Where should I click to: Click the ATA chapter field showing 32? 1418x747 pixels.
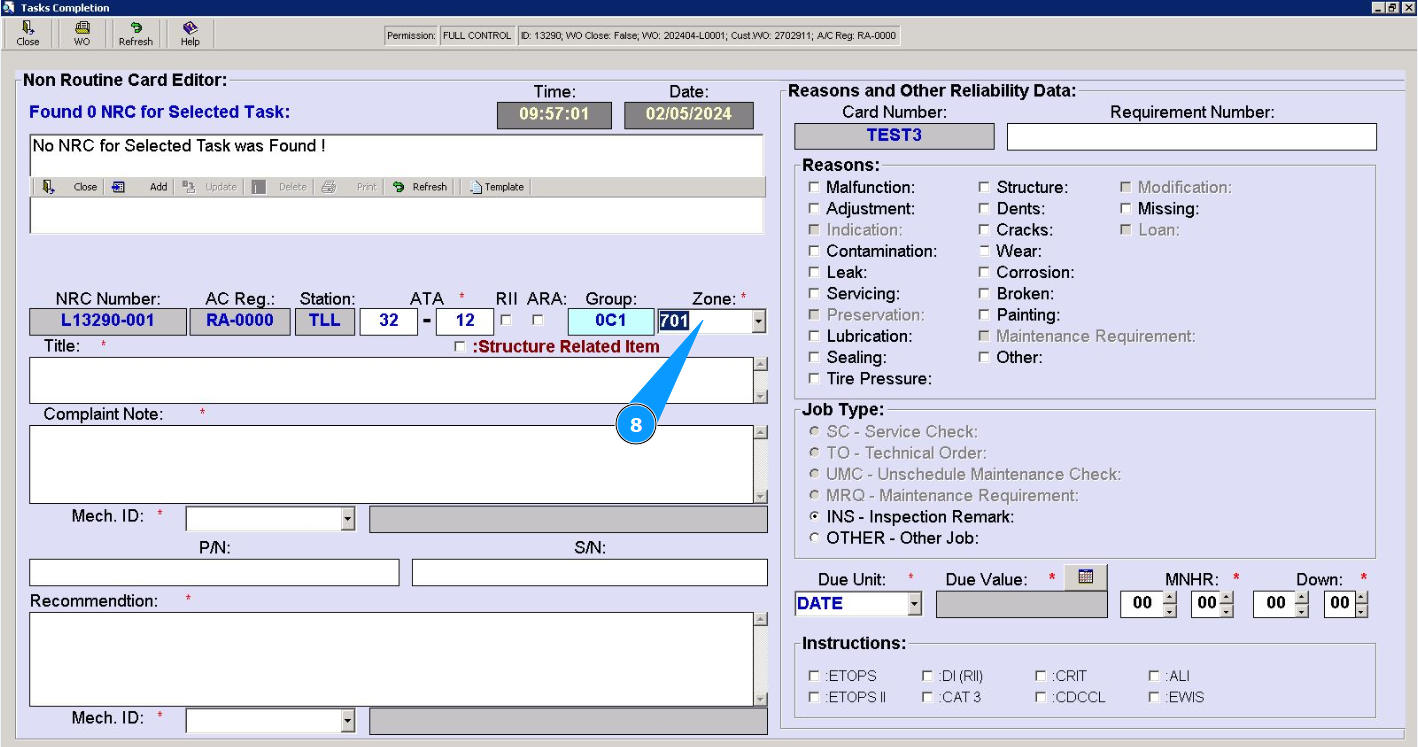pos(389,322)
